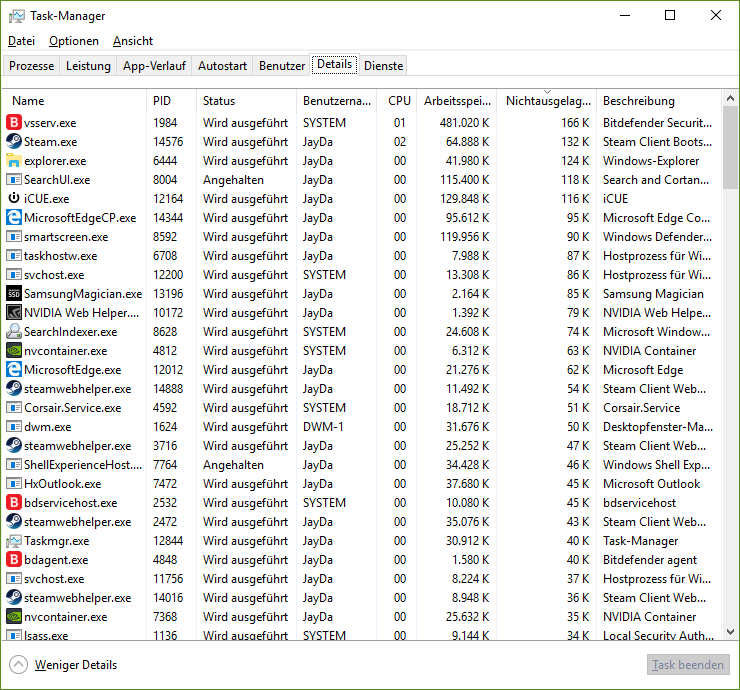740x690 pixels.
Task: Sort by Benutzerna... column header
Action: click(x=336, y=101)
